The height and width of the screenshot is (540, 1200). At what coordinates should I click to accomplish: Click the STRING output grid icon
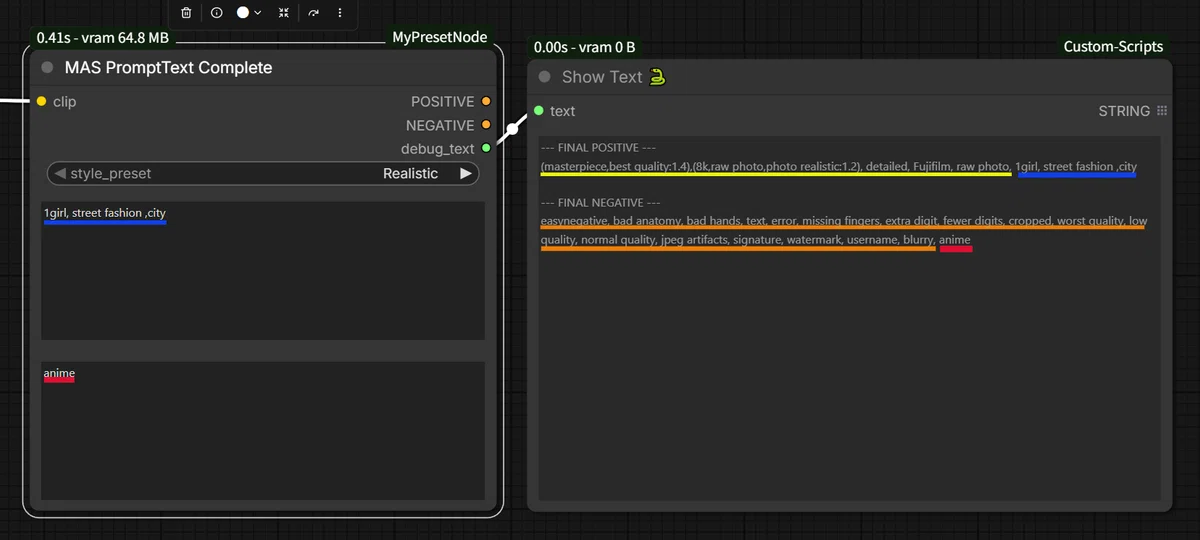pyautogui.click(x=1162, y=111)
